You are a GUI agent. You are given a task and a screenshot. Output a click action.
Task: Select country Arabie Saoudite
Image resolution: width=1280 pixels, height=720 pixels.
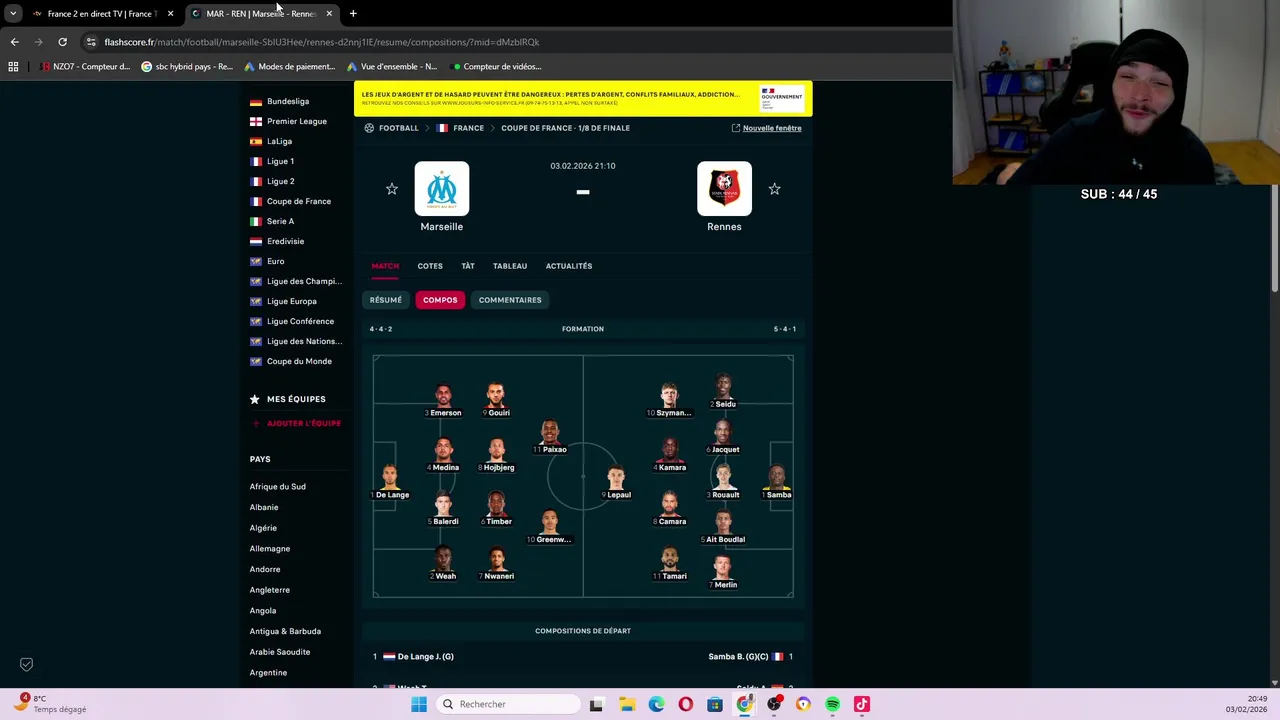coord(280,652)
